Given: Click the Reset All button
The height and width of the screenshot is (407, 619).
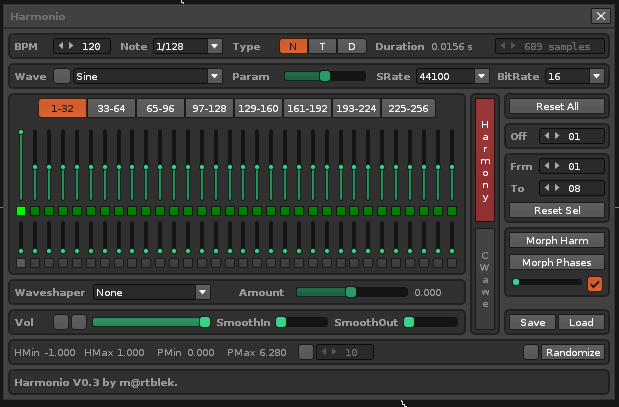Looking at the screenshot, I should tap(557, 106).
